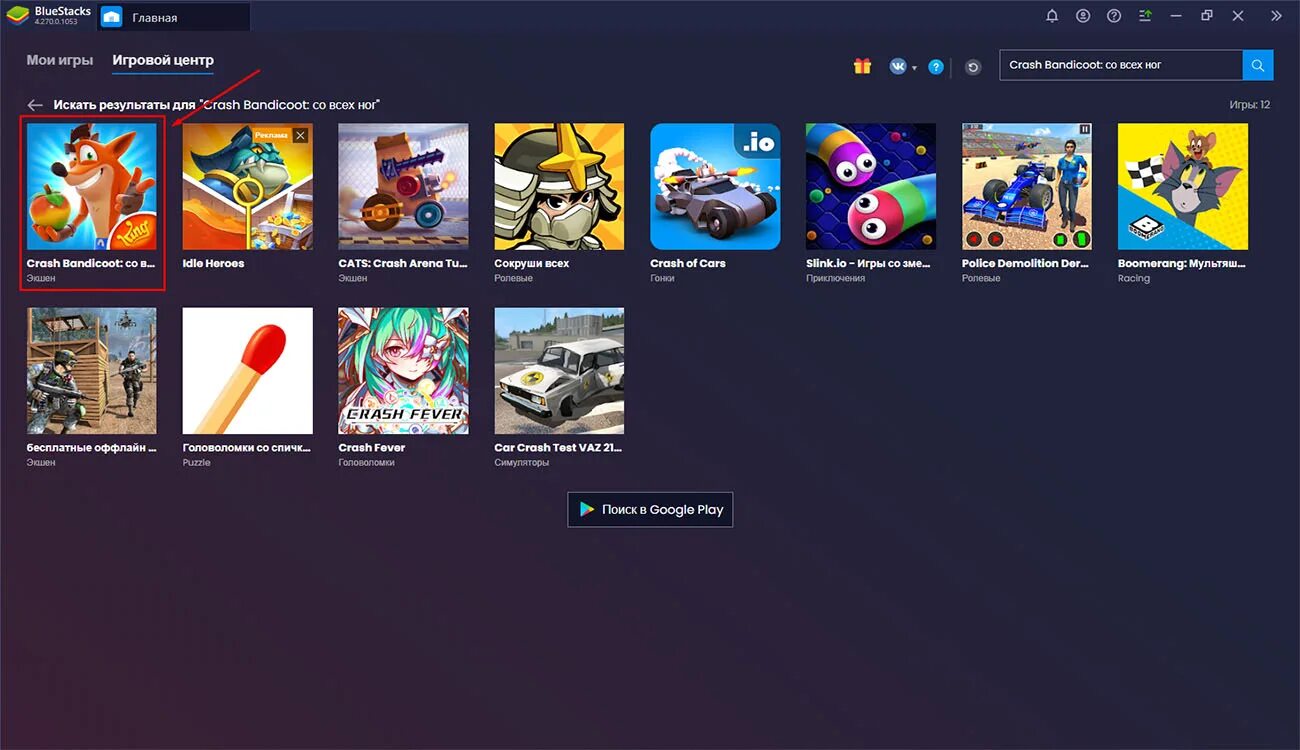Open Police Demolition Derby game thumbnail

point(1027,186)
